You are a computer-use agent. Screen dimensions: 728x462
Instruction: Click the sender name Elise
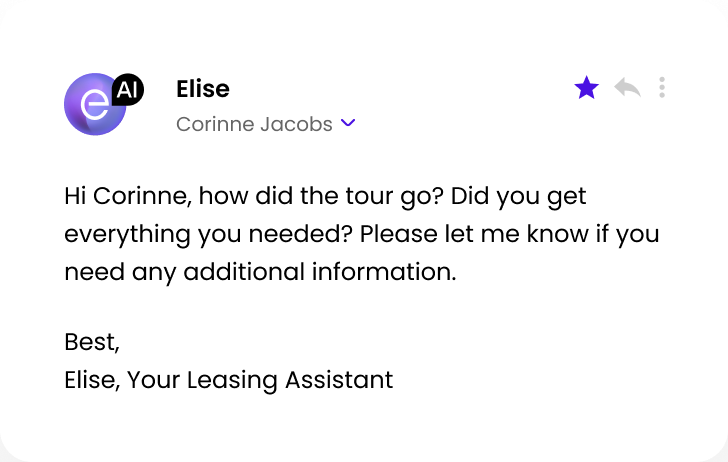202,89
